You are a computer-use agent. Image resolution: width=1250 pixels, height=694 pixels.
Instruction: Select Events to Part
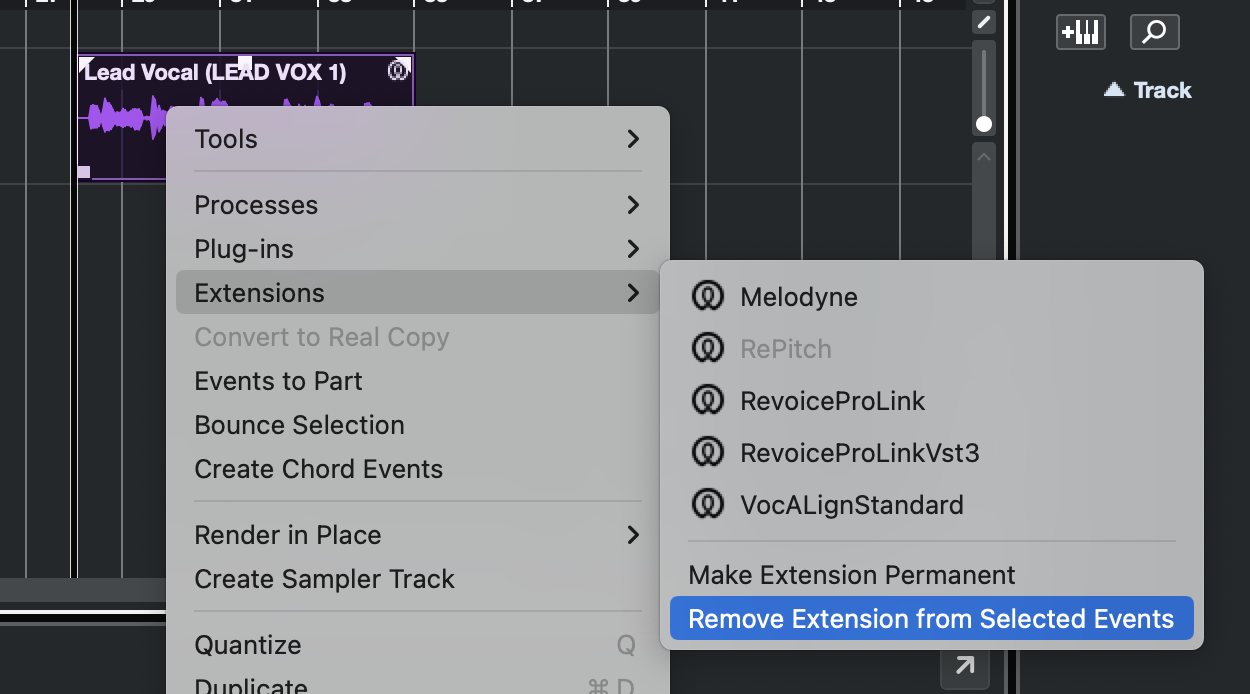point(278,381)
